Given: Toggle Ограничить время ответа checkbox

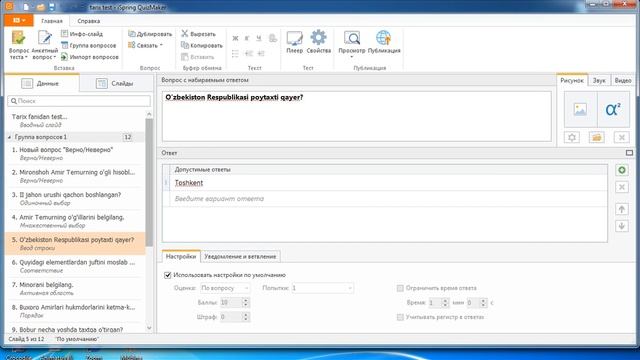Looking at the screenshot, I should (x=400, y=288).
